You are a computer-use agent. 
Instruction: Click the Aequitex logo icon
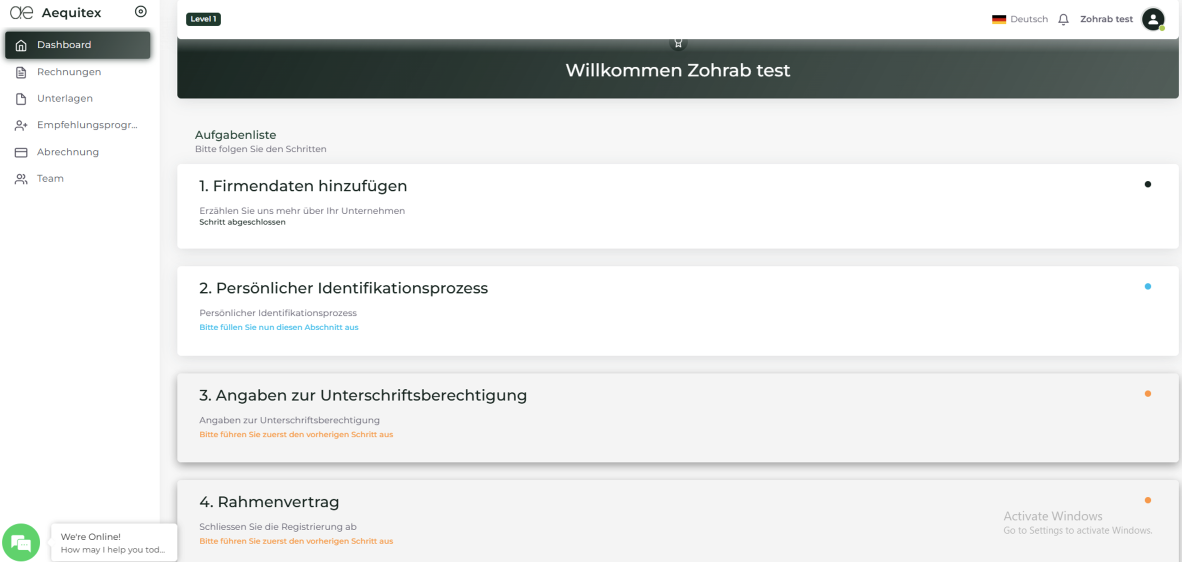click(21, 13)
